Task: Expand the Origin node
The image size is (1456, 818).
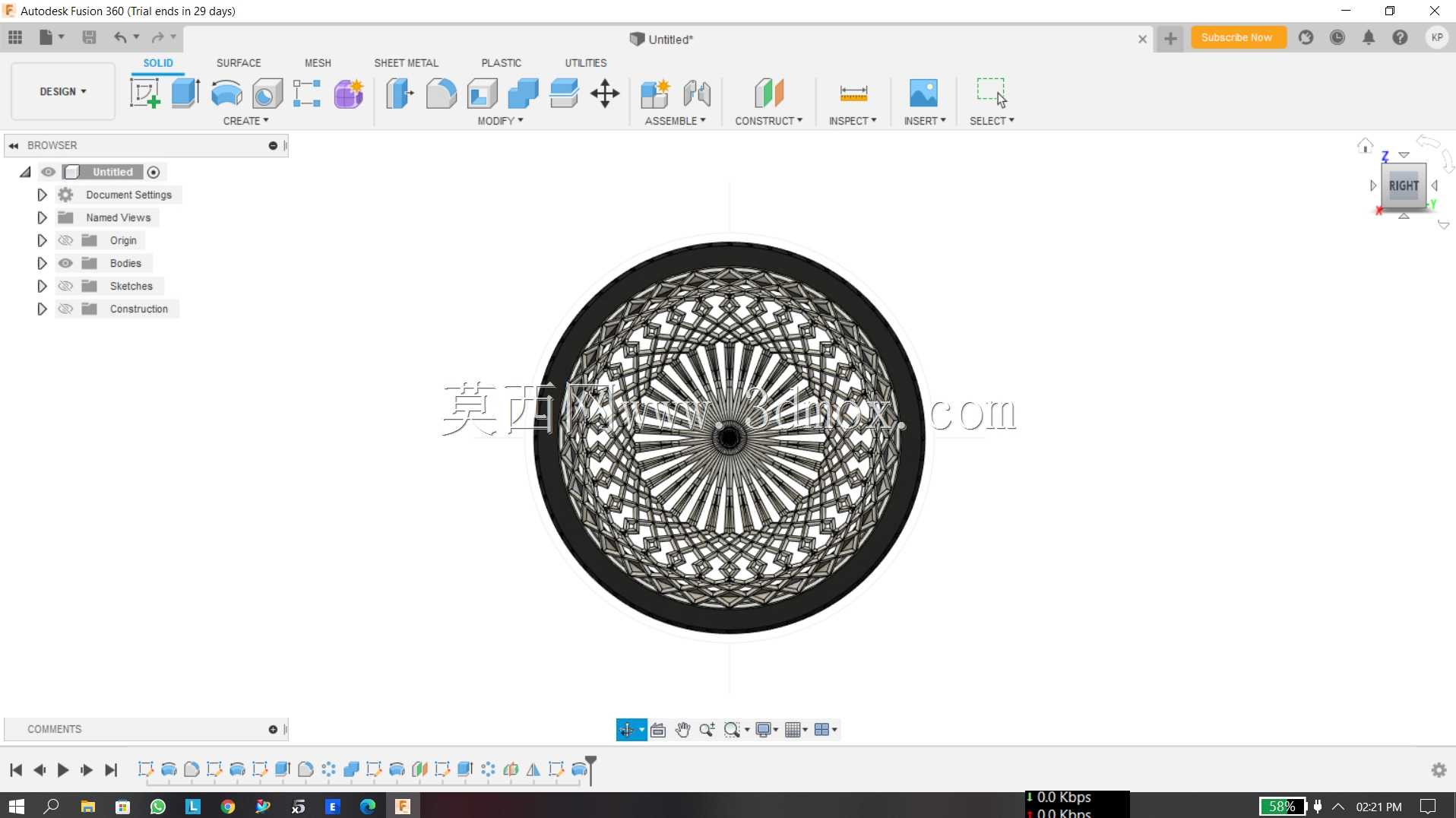Action: (42, 240)
